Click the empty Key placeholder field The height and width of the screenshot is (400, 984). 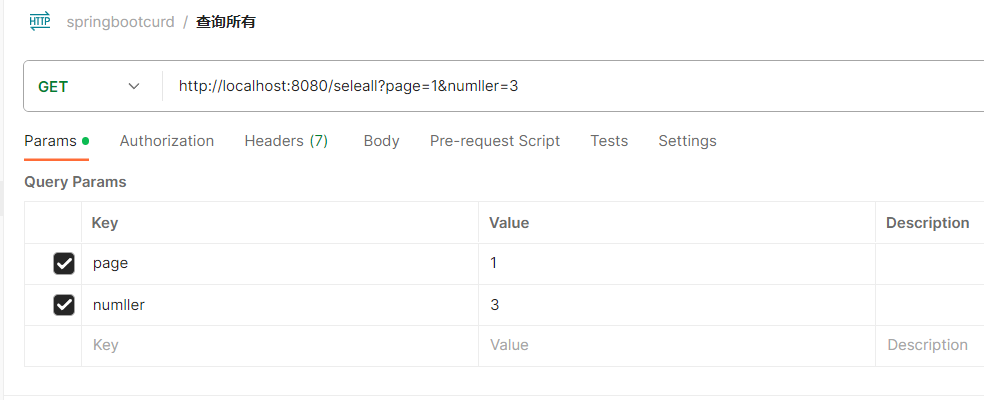(280, 345)
